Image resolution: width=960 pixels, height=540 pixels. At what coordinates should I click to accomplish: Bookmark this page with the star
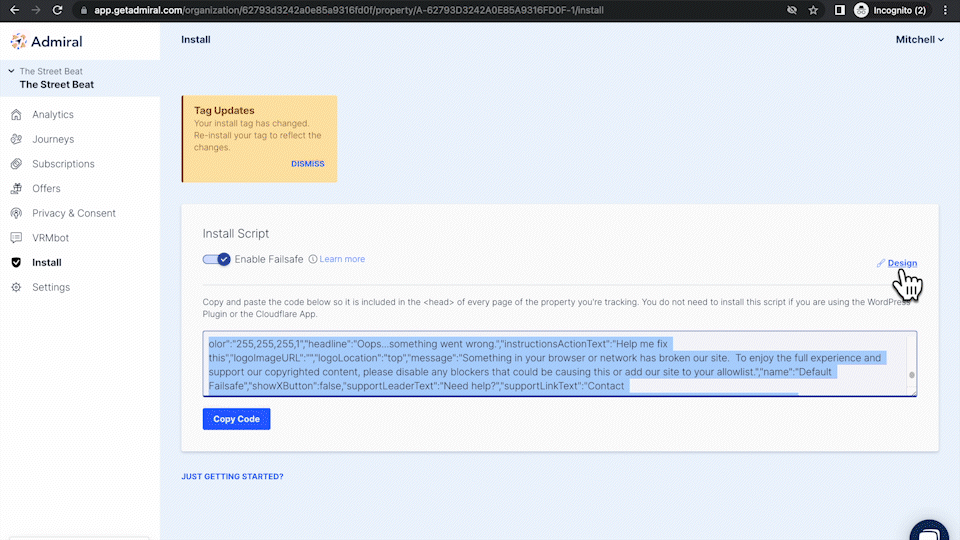coord(813,10)
